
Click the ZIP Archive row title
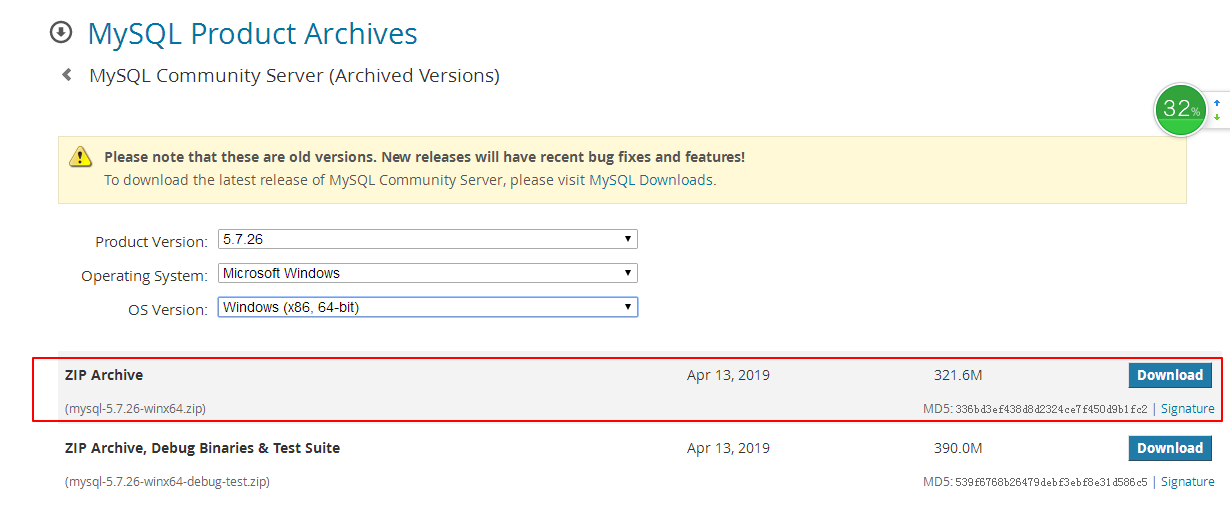104,375
